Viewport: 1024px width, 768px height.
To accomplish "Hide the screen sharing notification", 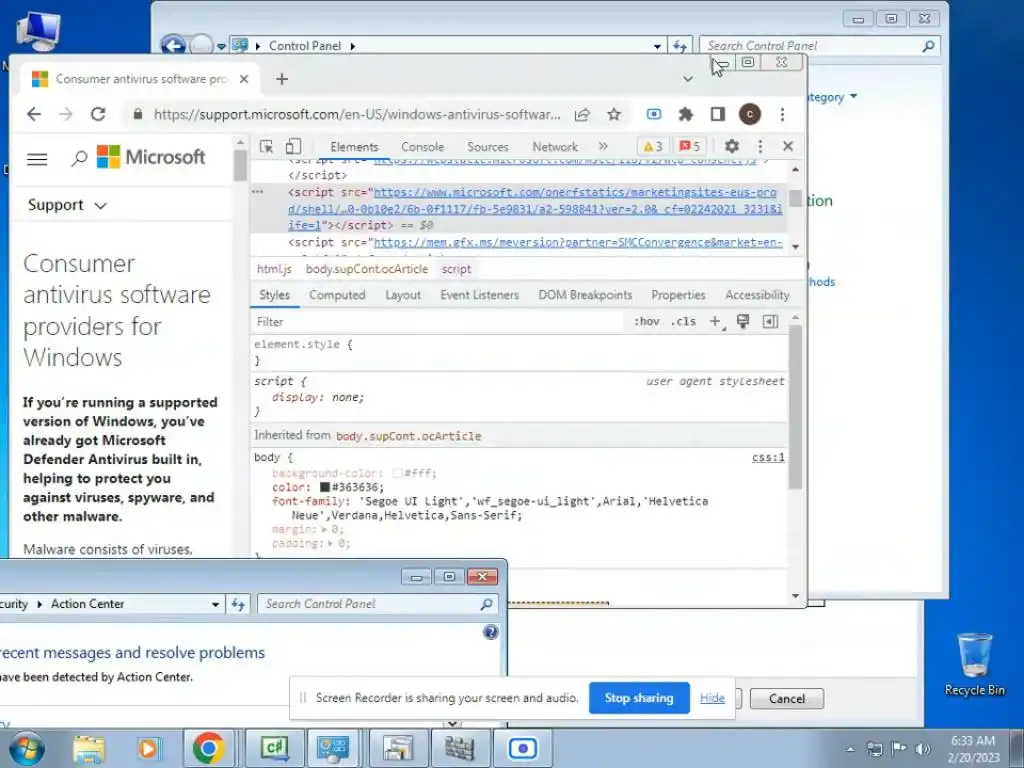I will (x=712, y=698).
